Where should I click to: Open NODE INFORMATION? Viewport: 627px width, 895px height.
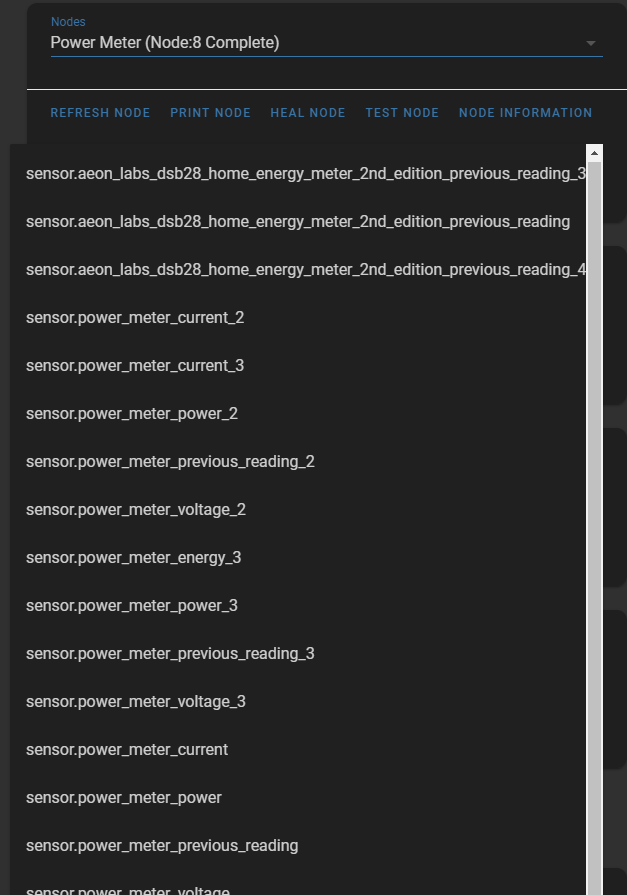[x=525, y=113]
